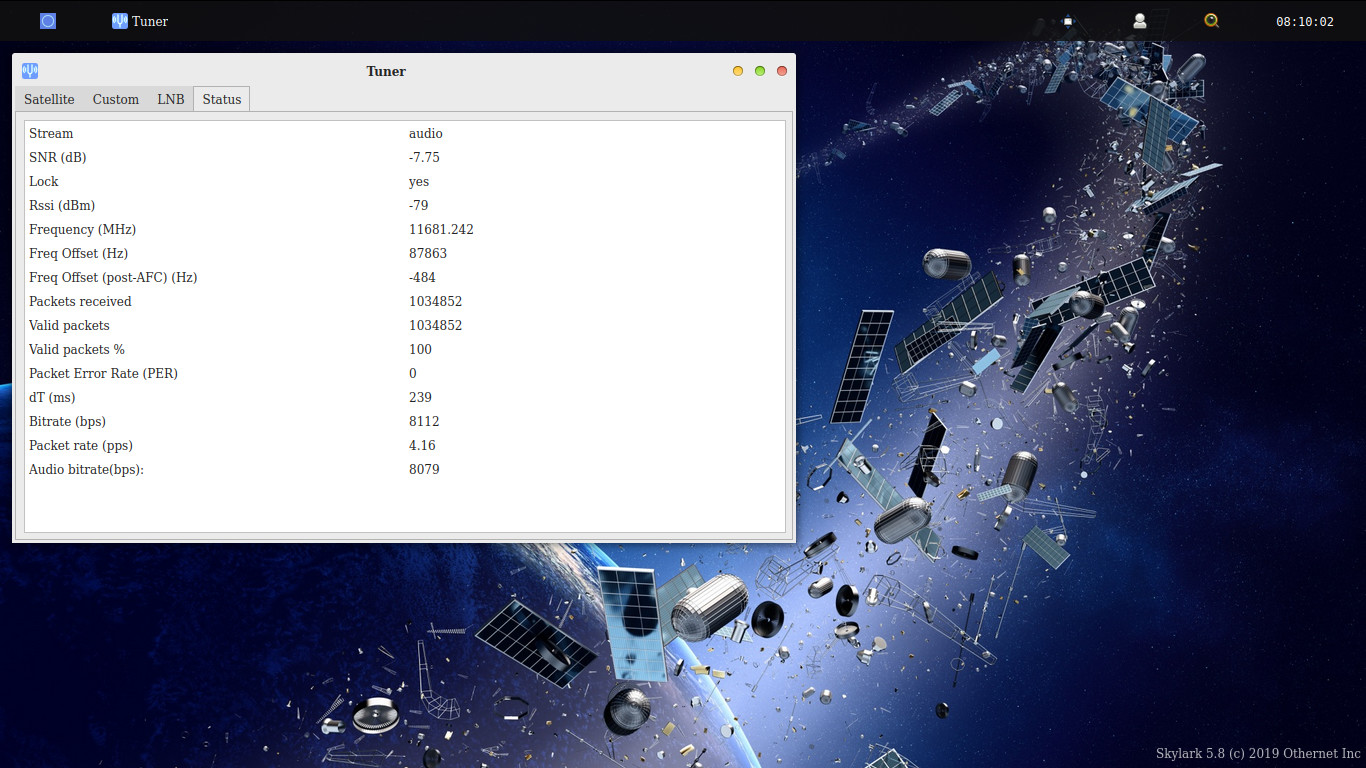The width and height of the screenshot is (1366, 768).
Task: Select the freq offset value 87863
Action: [428, 253]
